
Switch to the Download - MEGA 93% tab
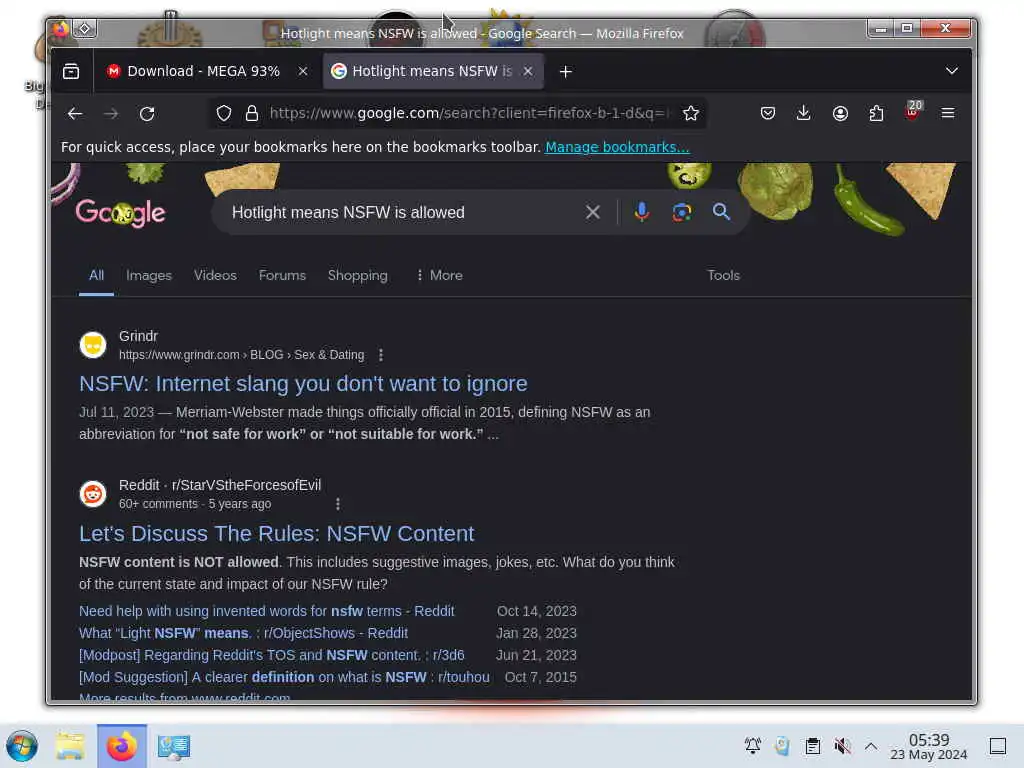point(202,71)
